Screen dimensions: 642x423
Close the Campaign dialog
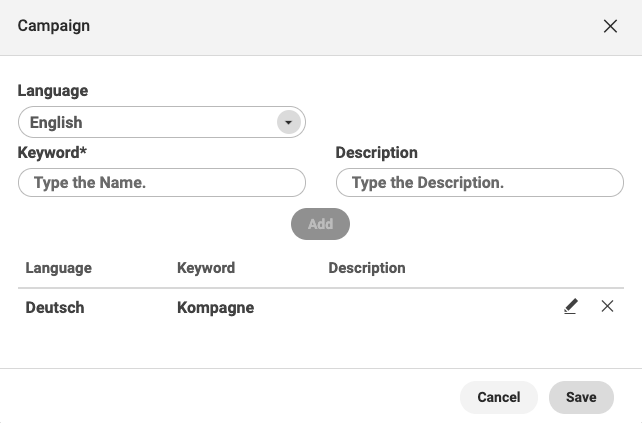coord(610,26)
